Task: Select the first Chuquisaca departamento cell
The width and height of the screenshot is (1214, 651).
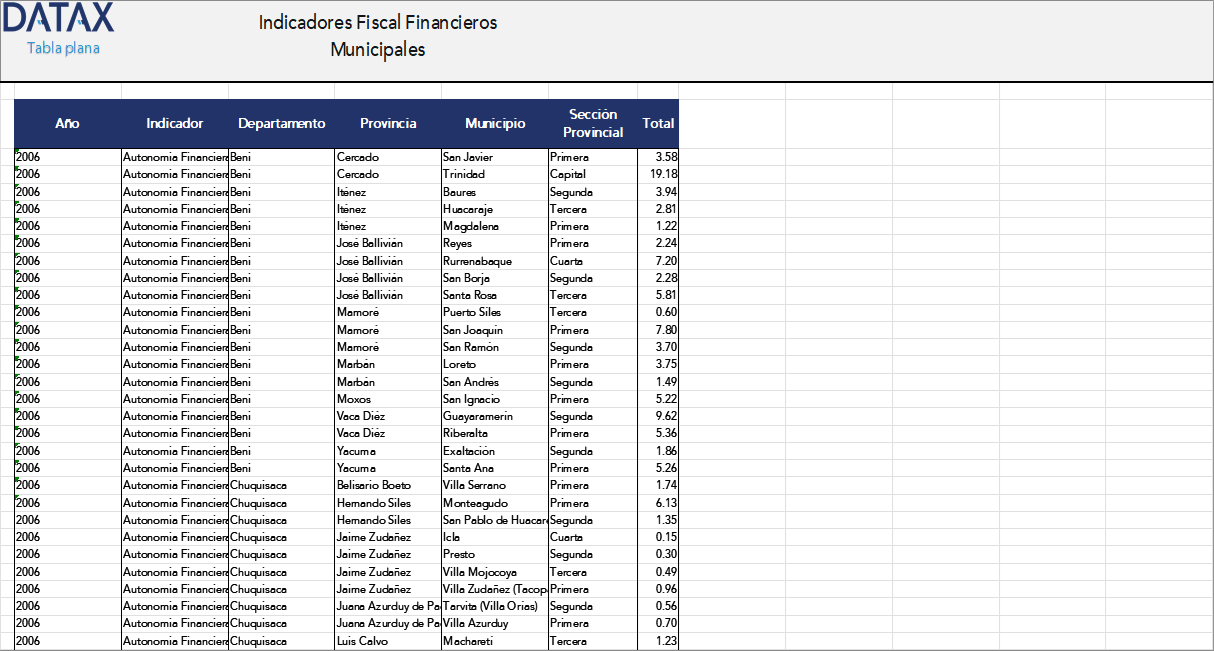Action: (260, 484)
